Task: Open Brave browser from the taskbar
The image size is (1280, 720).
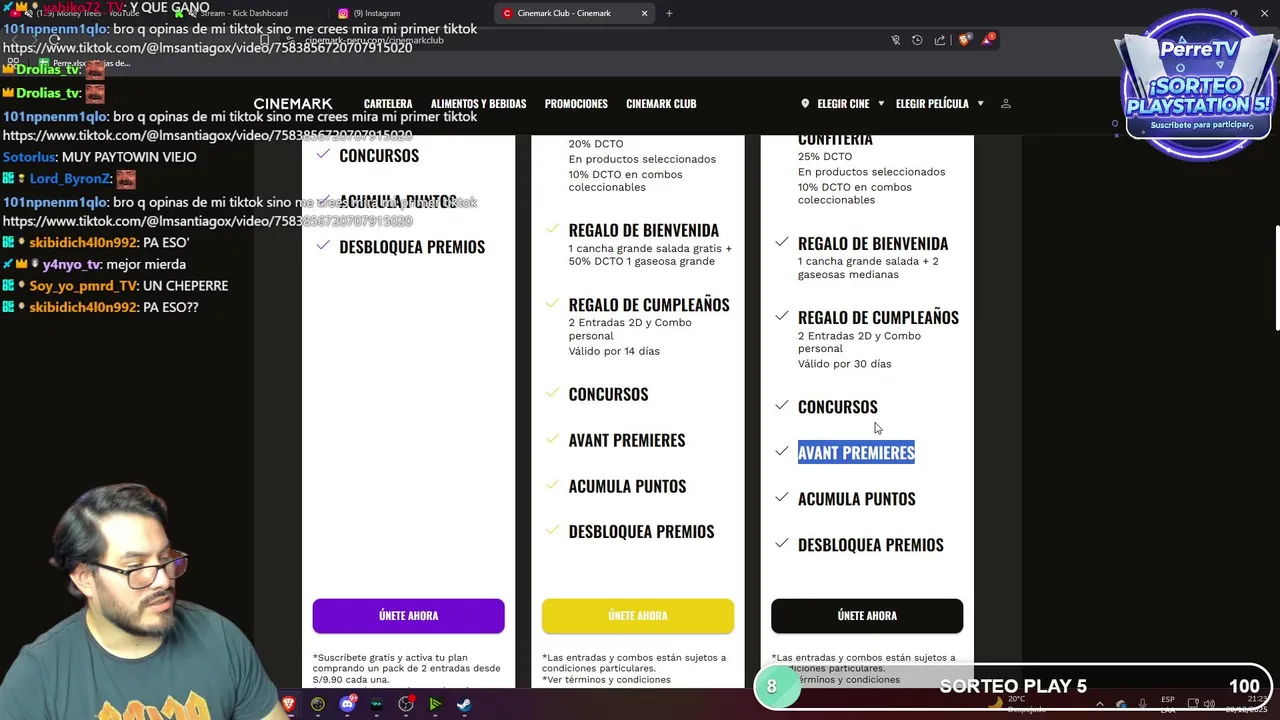Action: [x=289, y=704]
